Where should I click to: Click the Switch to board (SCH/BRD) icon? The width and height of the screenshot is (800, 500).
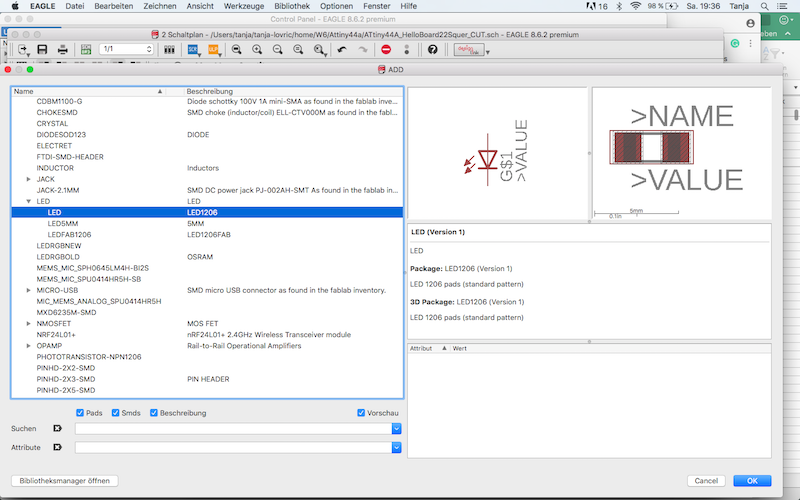point(86,49)
